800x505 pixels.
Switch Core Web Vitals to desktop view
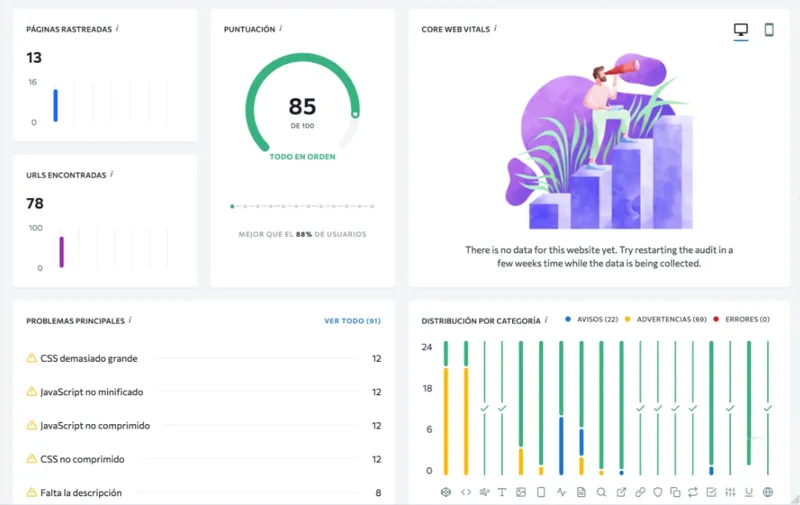741,30
